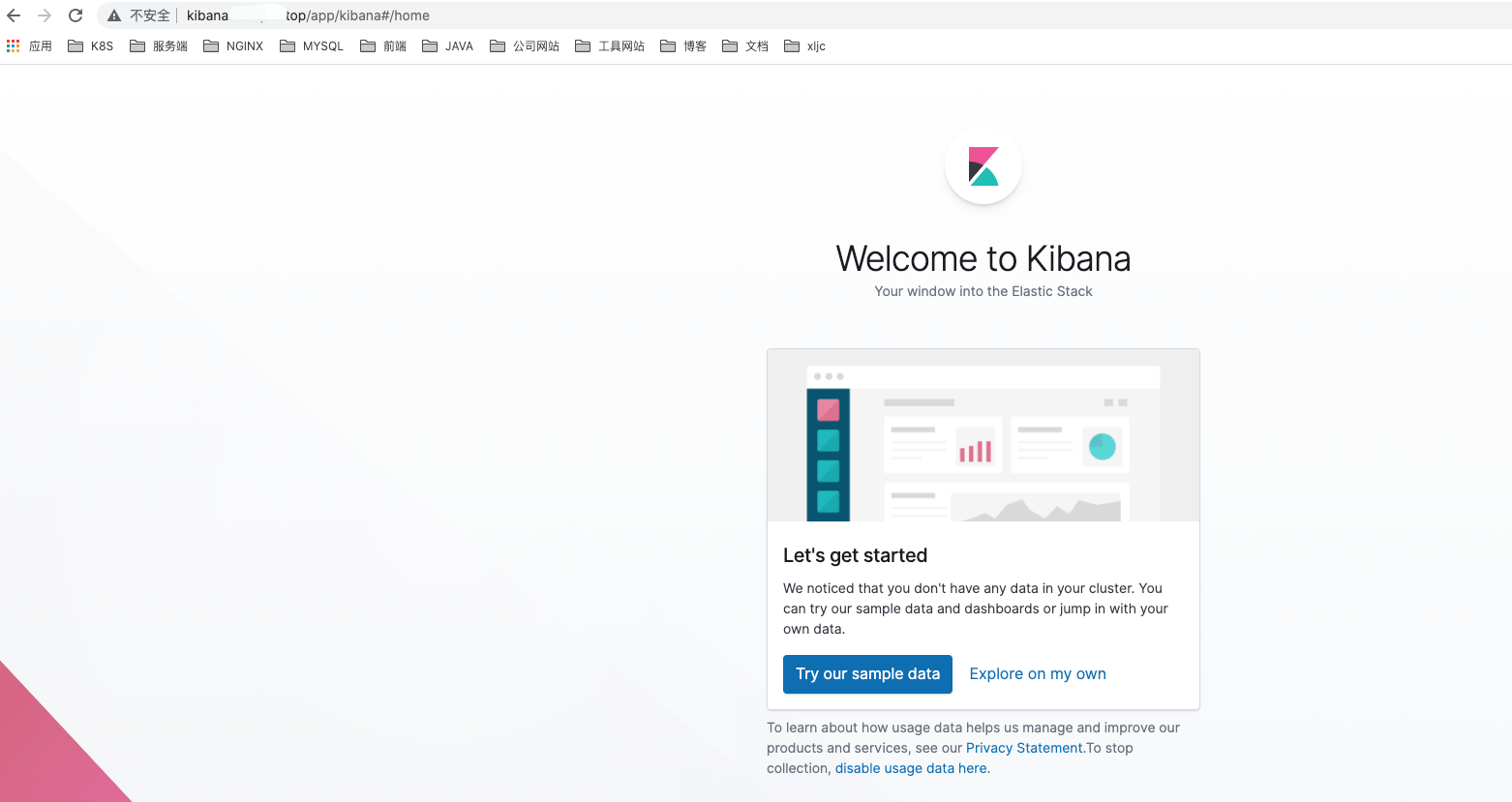Open the NGINX bookmark folder
1512x802 pixels.
pos(233,46)
